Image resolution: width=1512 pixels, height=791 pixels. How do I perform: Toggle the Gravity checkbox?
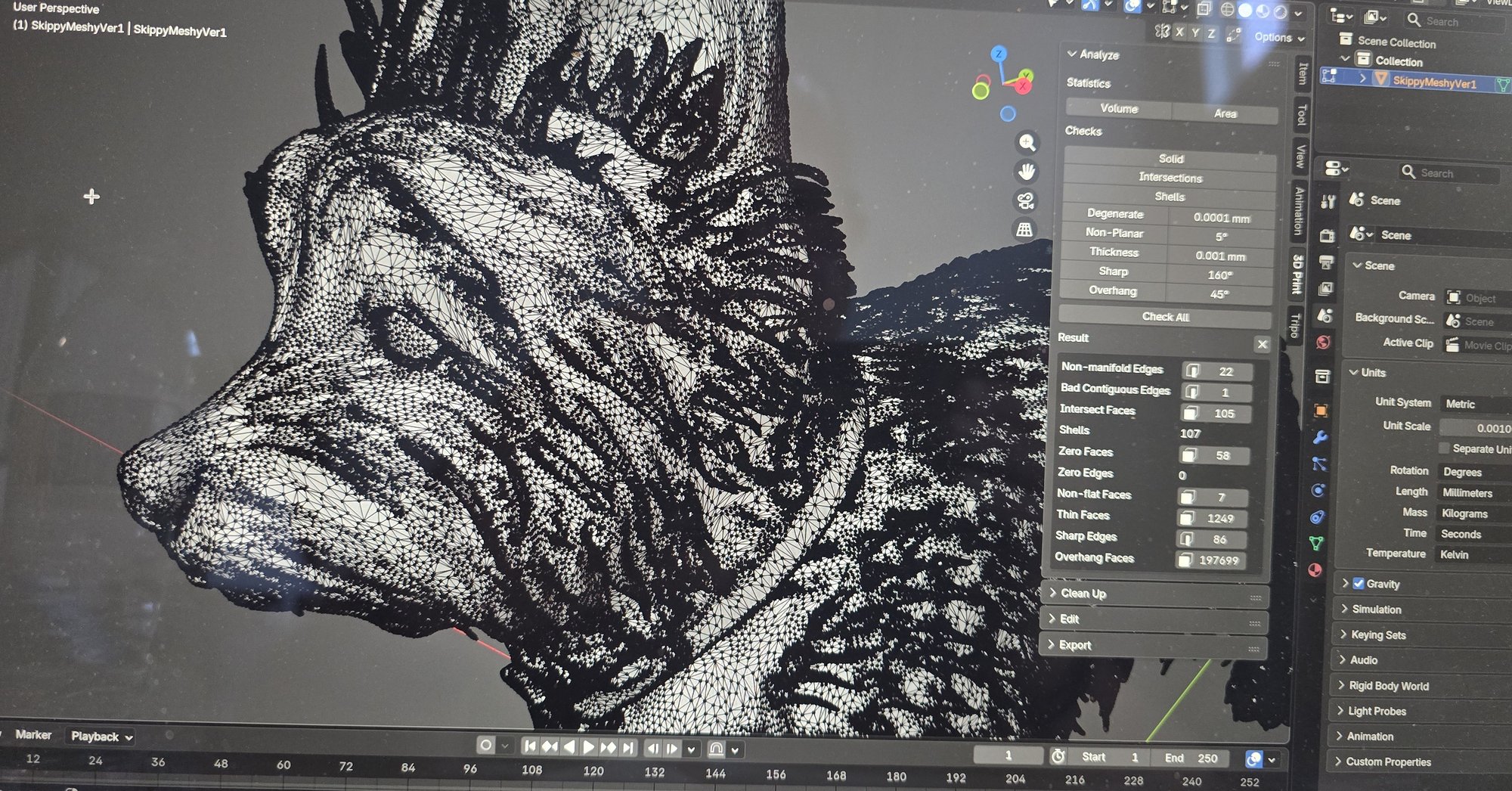tap(1358, 583)
